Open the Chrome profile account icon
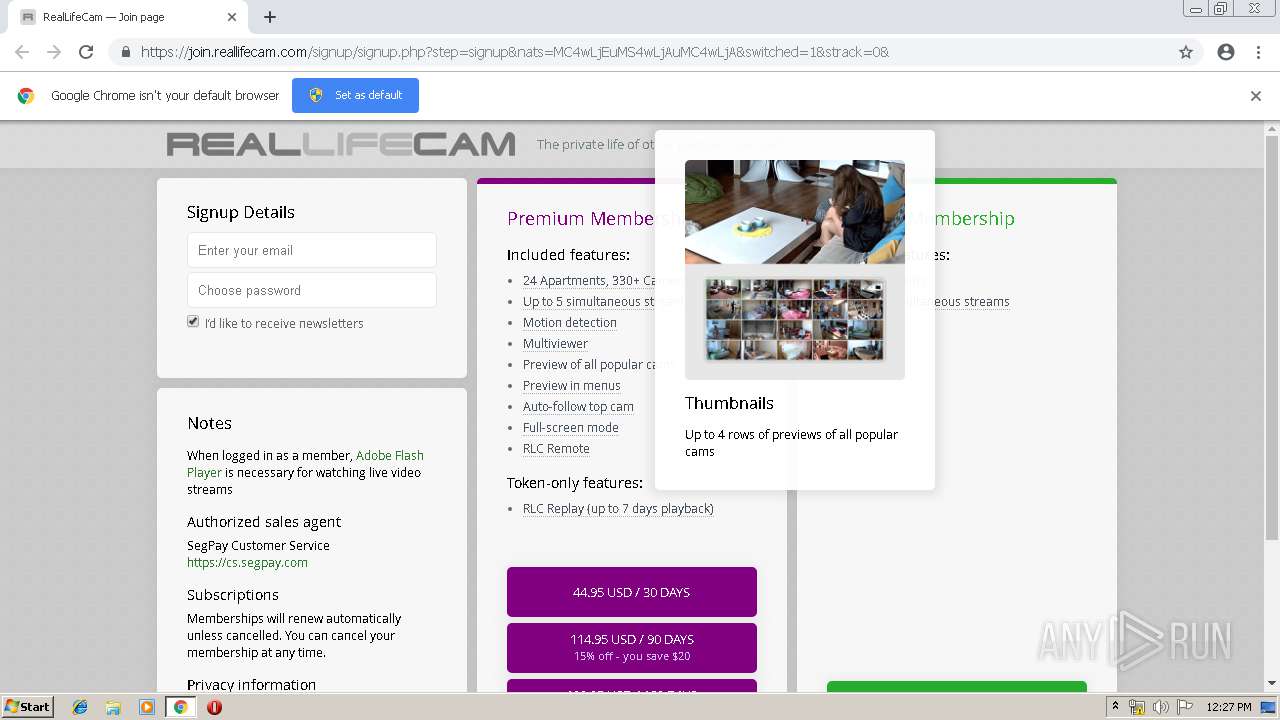The width and height of the screenshot is (1280, 720). coord(1226,52)
